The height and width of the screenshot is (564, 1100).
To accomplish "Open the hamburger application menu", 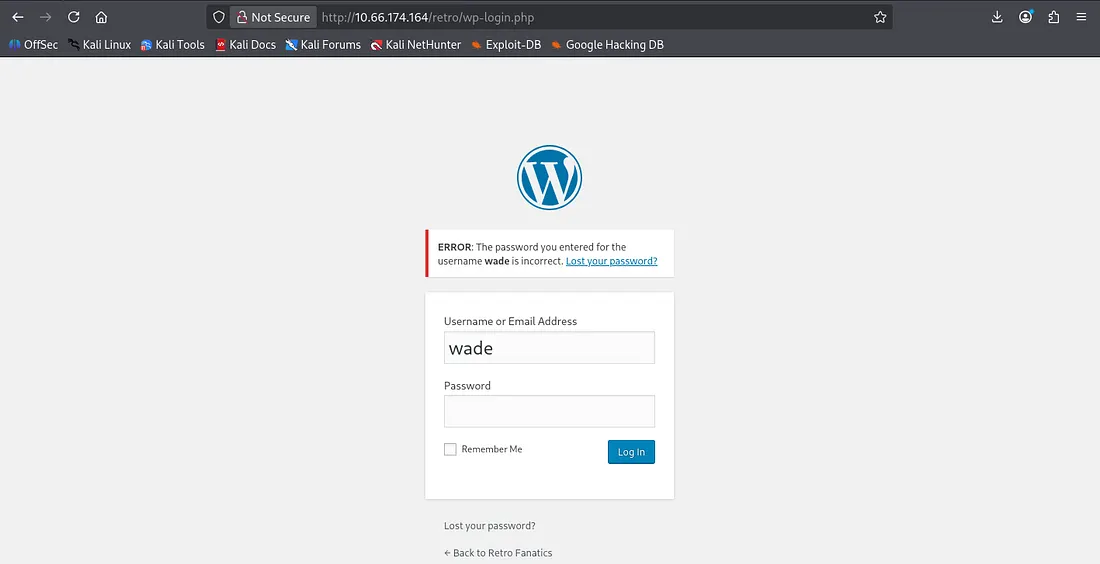I will pyautogui.click(x=1081, y=17).
